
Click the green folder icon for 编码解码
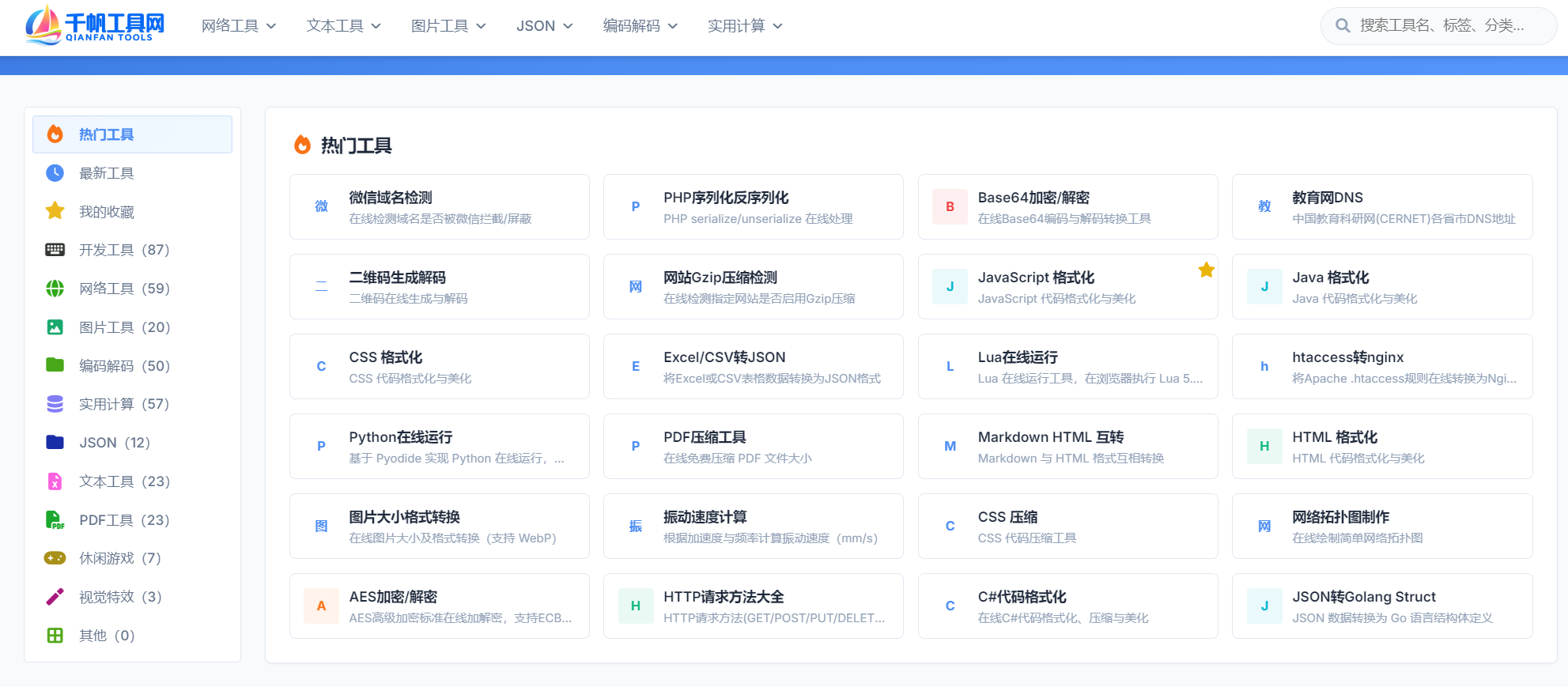click(55, 365)
